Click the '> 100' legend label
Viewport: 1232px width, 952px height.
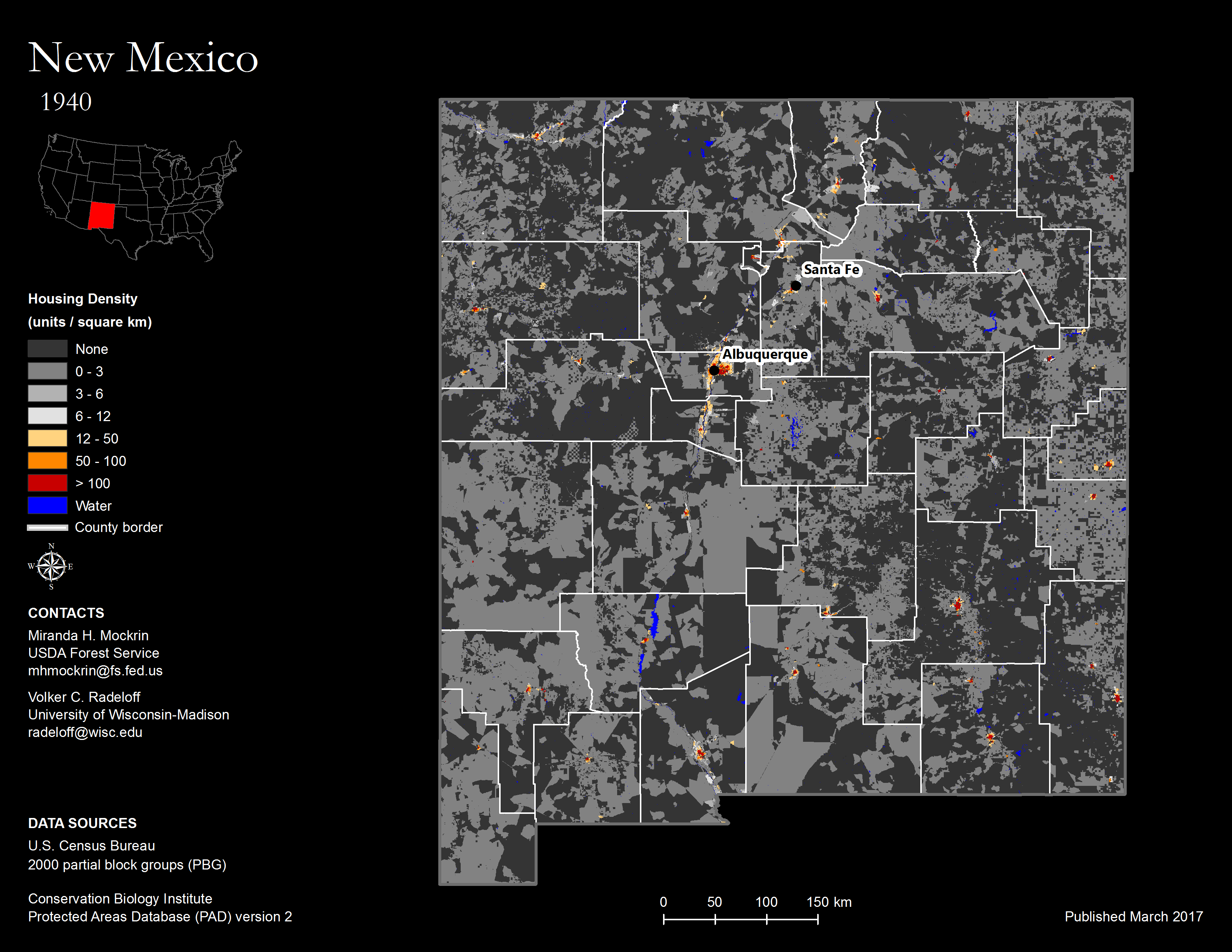(x=93, y=483)
